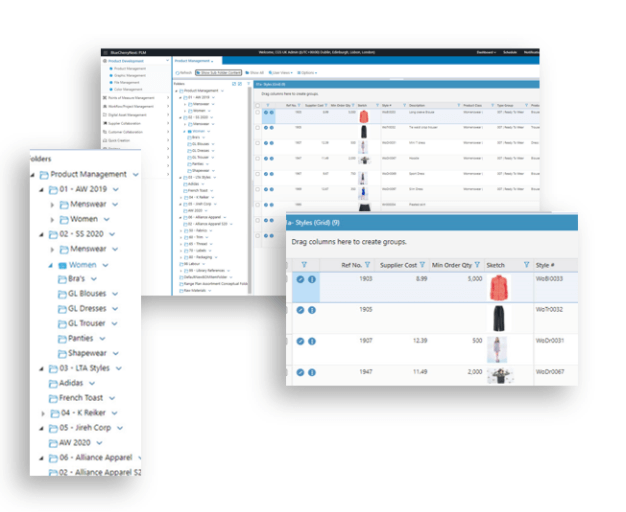The width and height of the screenshot is (626, 512).
Task: Click Product Management folder icon in zoomed tree
Action: 44,175
